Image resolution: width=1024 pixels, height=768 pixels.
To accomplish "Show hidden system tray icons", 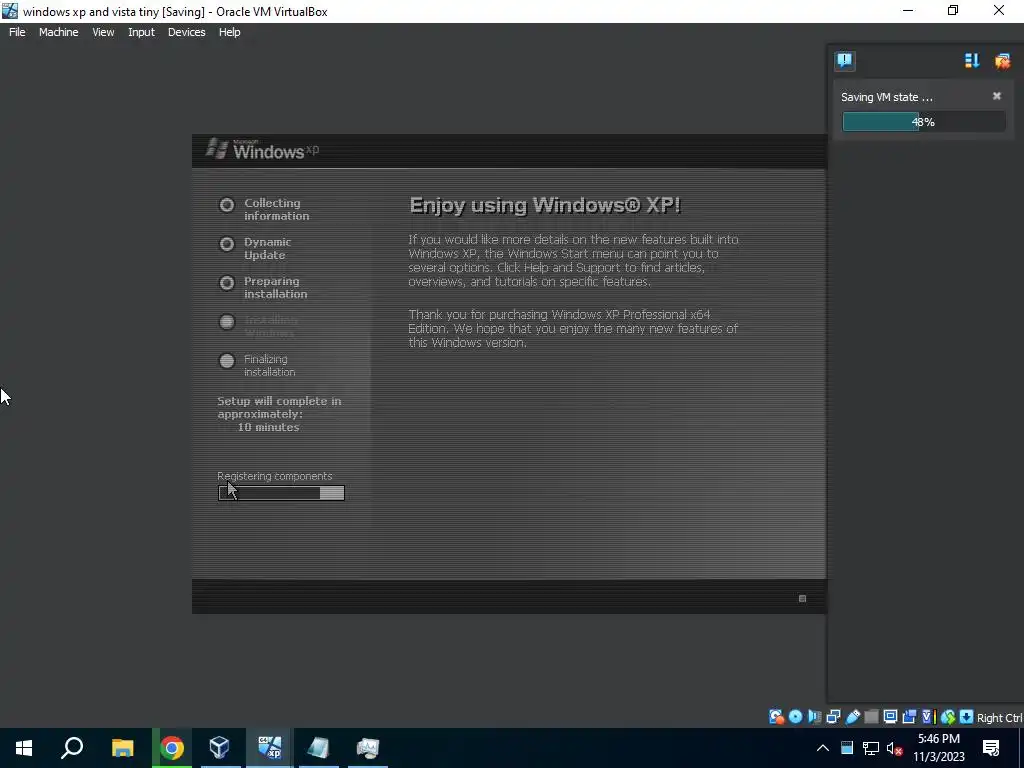I will [x=823, y=748].
